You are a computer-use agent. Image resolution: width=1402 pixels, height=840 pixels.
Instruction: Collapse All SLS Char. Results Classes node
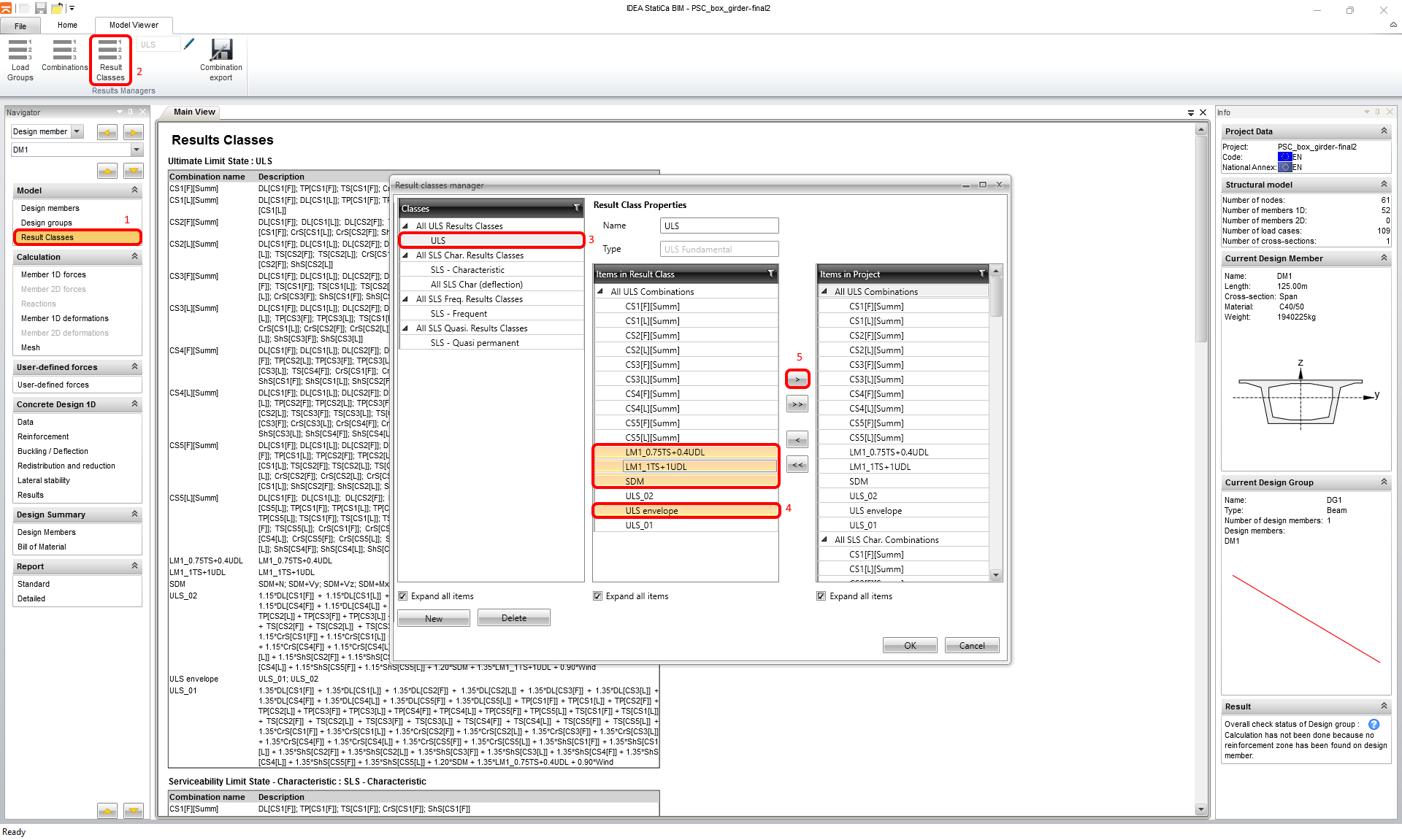(406, 255)
